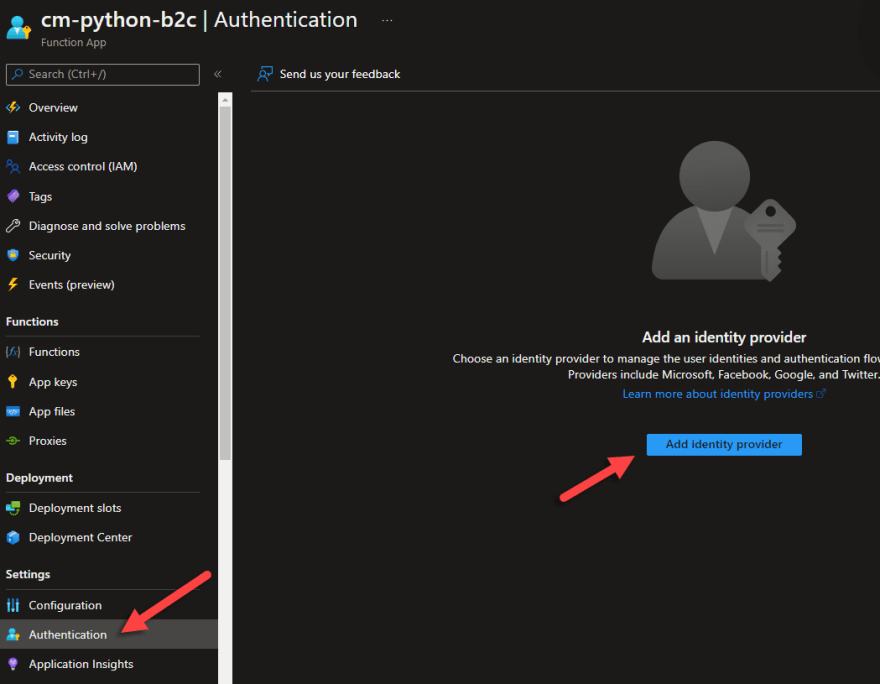Image resolution: width=880 pixels, height=684 pixels.
Task: Click Send us your feedback
Action: 328,74
